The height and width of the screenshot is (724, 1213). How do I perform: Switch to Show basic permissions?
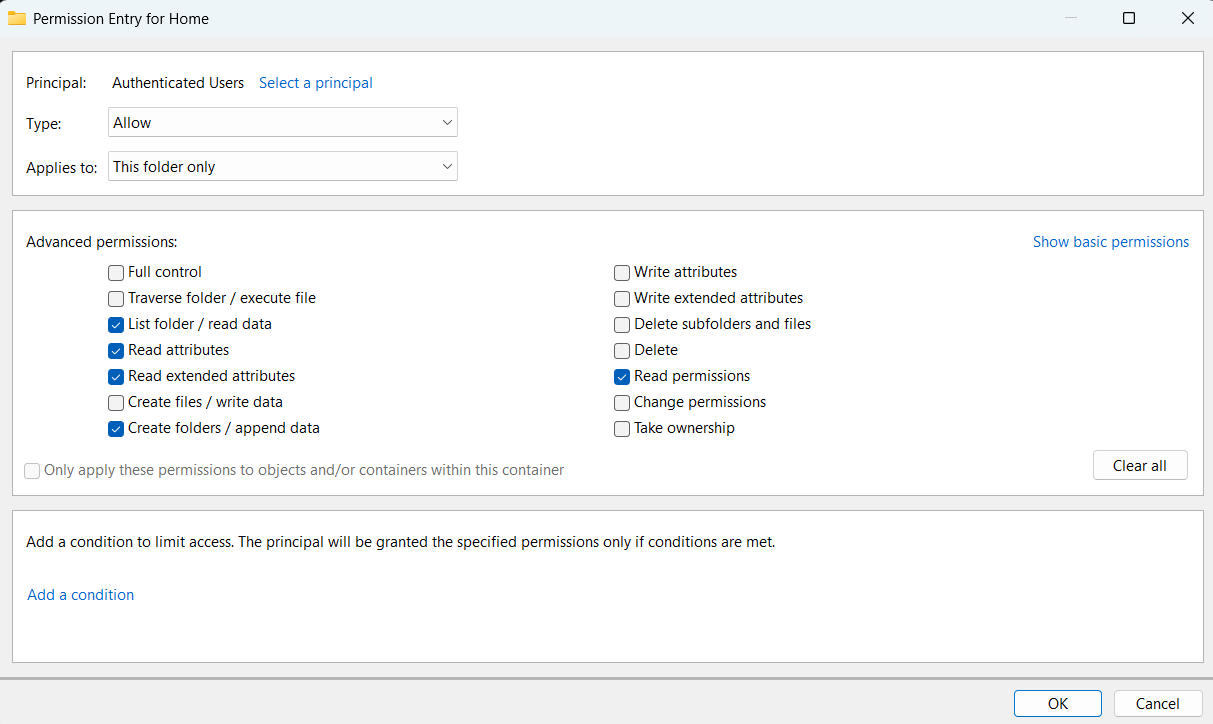pos(1111,242)
